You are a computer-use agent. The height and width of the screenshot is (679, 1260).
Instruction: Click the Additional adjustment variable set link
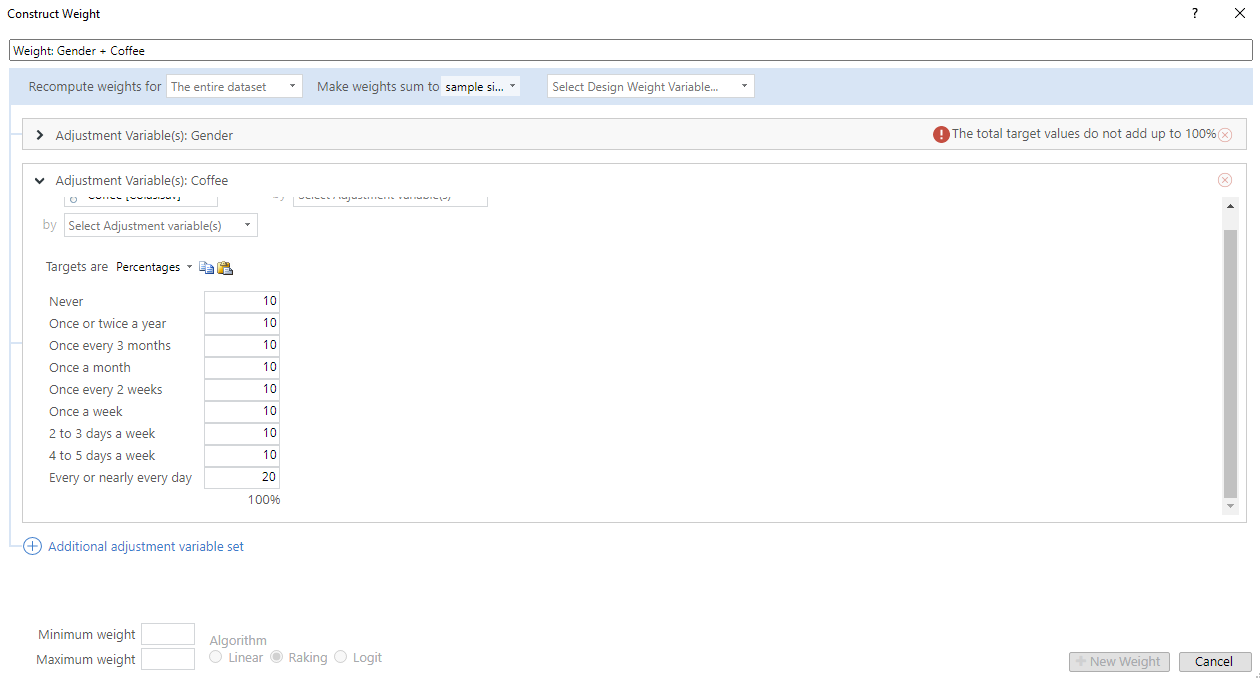[146, 547]
